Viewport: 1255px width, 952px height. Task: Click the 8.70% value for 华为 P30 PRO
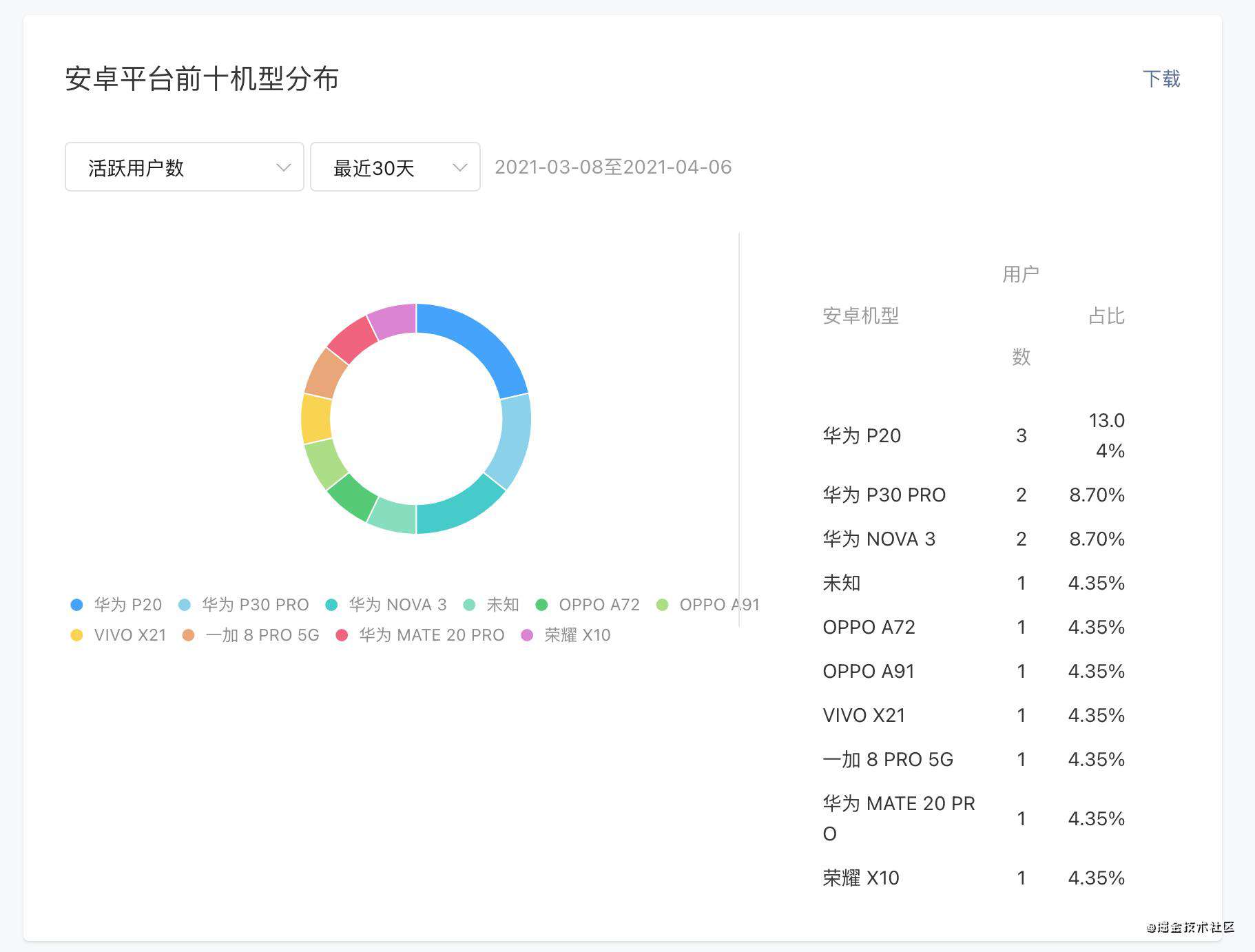click(x=1097, y=495)
